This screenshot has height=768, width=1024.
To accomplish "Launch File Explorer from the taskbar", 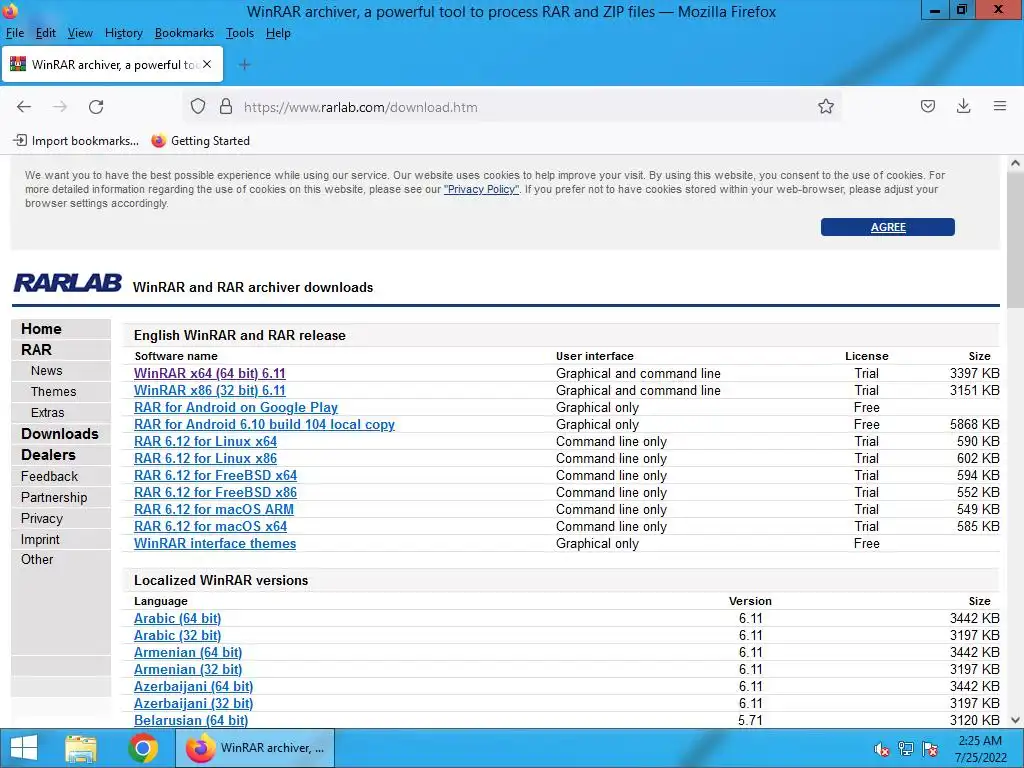I will [x=81, y=748].
